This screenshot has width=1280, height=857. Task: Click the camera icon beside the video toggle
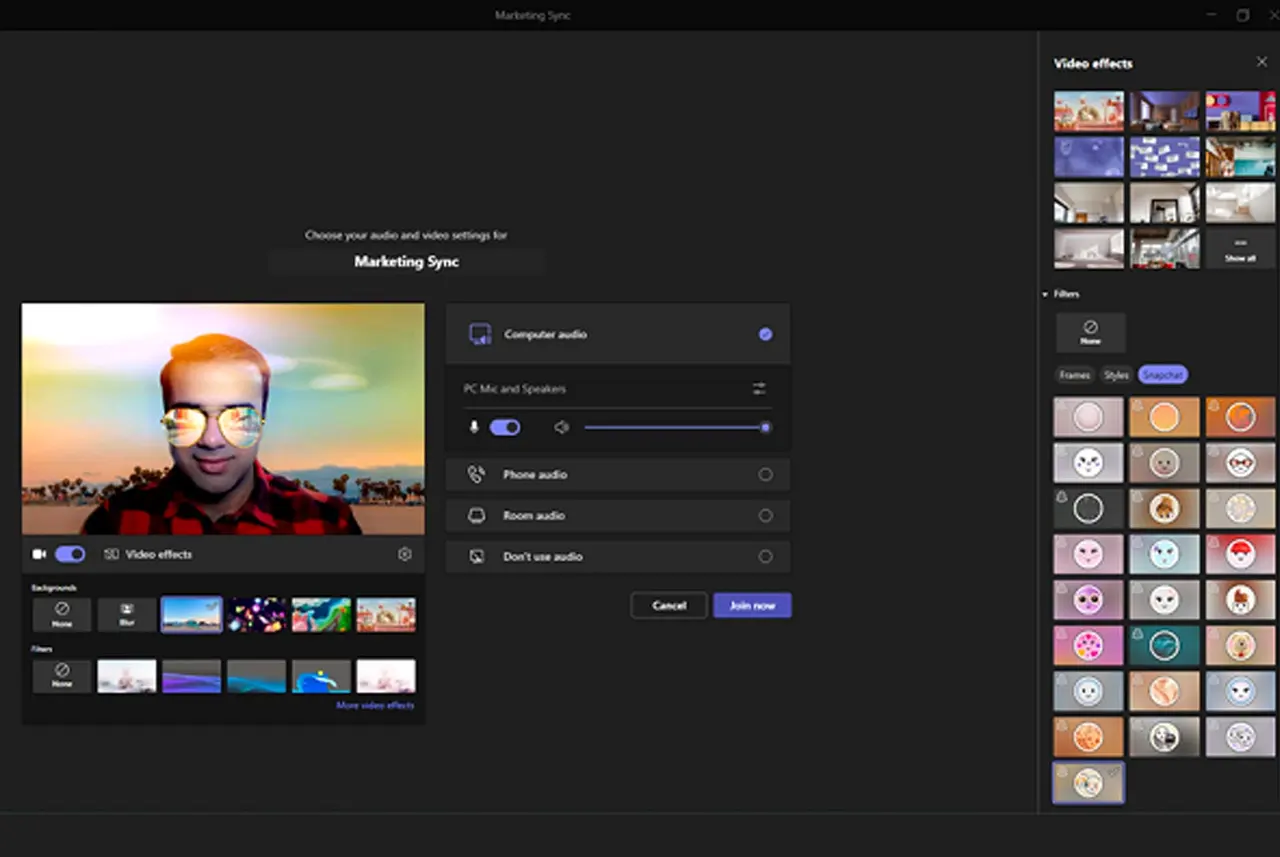40,554
